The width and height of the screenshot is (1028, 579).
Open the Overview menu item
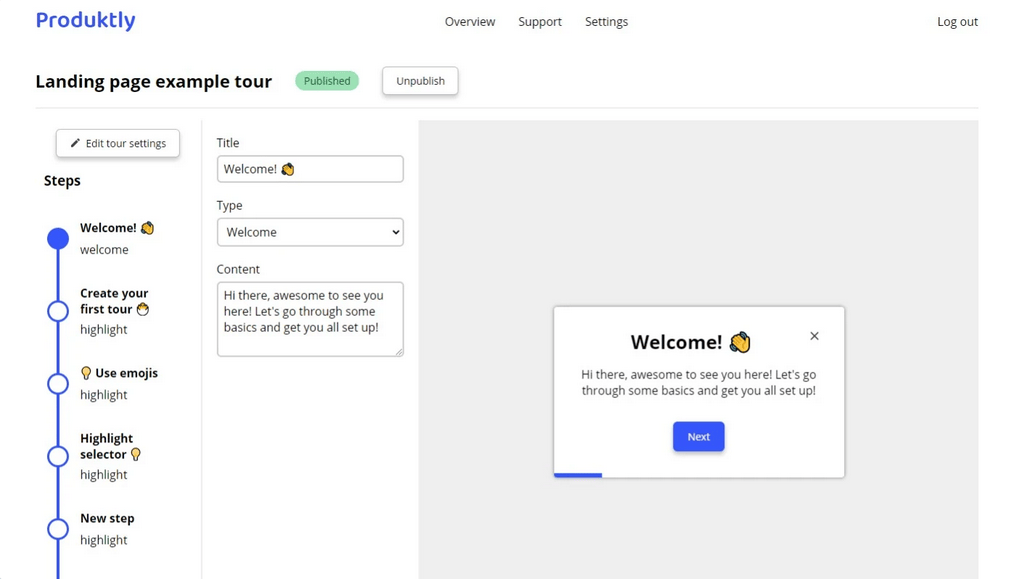[469, 21]
